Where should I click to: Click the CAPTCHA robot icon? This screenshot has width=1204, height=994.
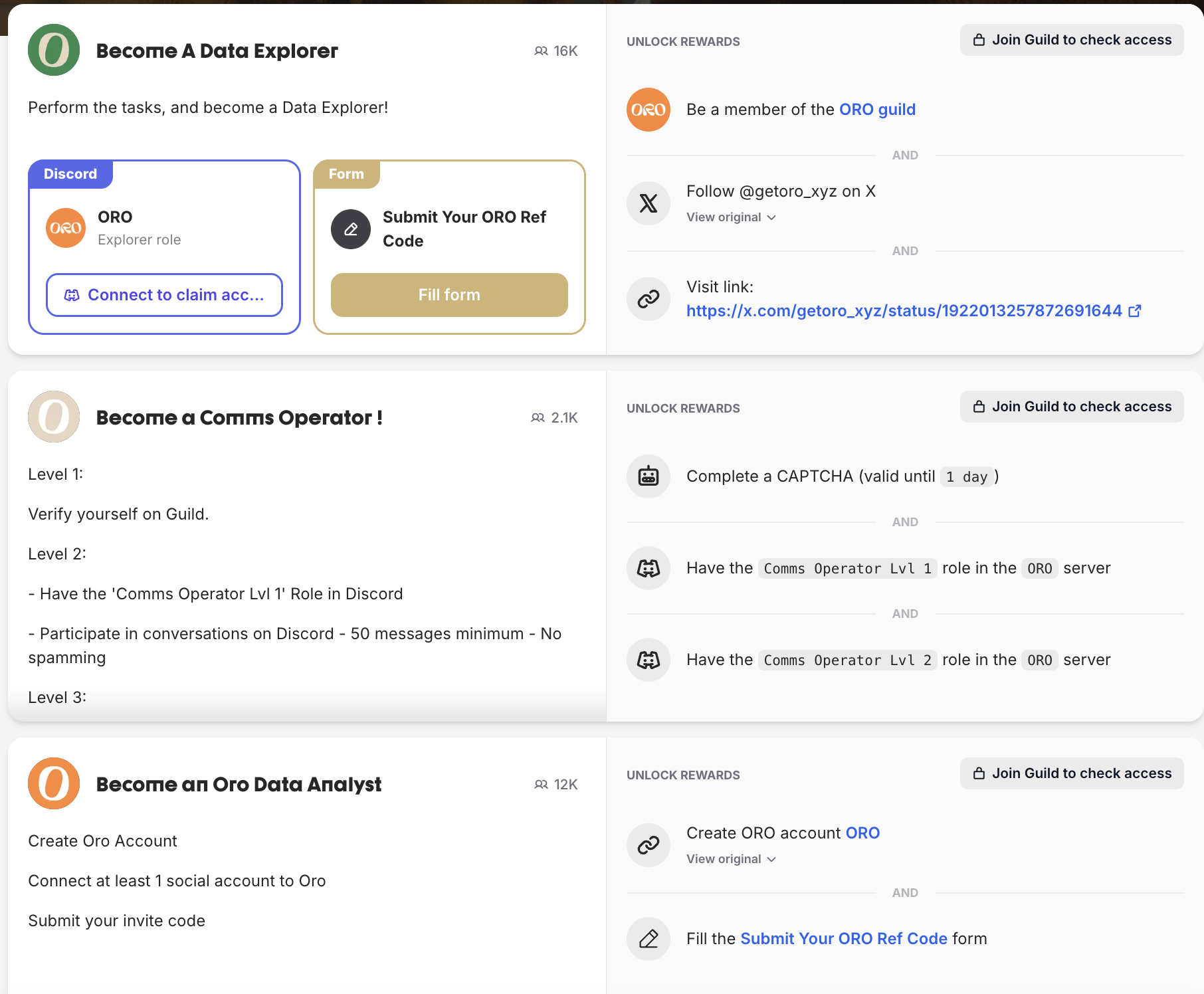point(648,476)
